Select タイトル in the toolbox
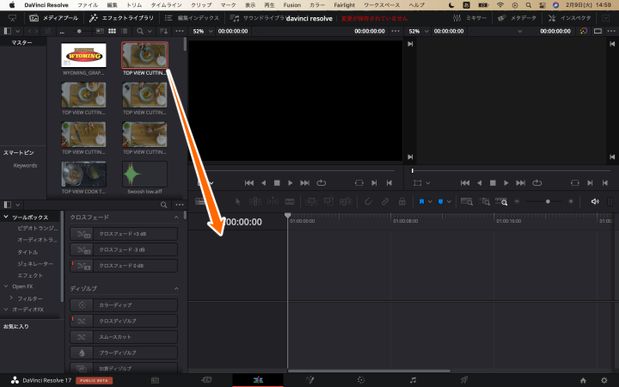The width and height of the screenshot is (619, 387). tap(28, 252)
